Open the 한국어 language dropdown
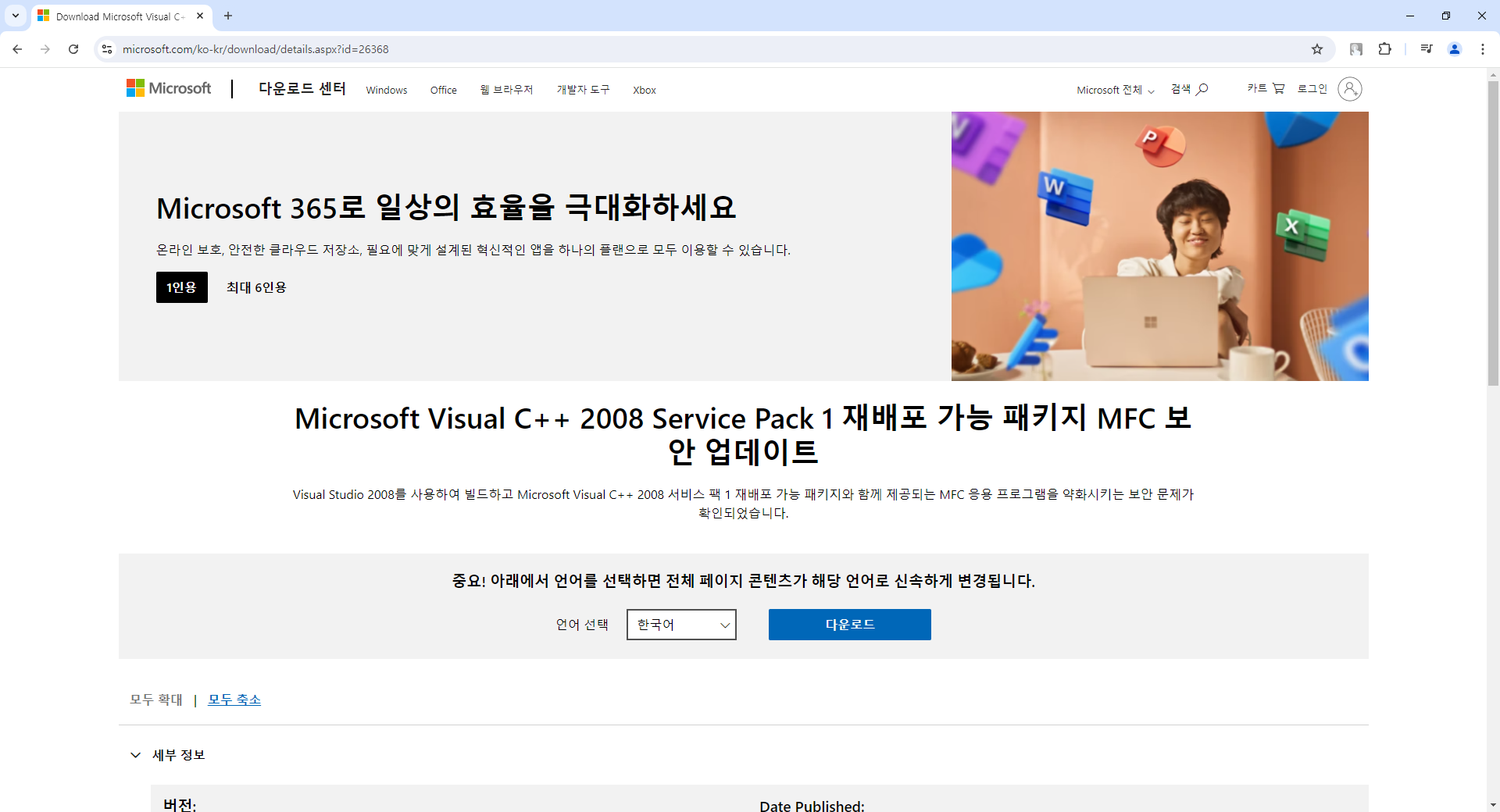 coord(681,625)
